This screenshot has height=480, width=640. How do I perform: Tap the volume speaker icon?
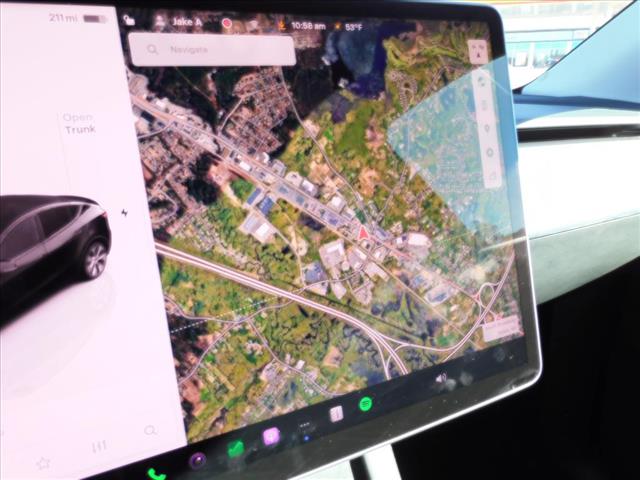[x=440, y=378]
